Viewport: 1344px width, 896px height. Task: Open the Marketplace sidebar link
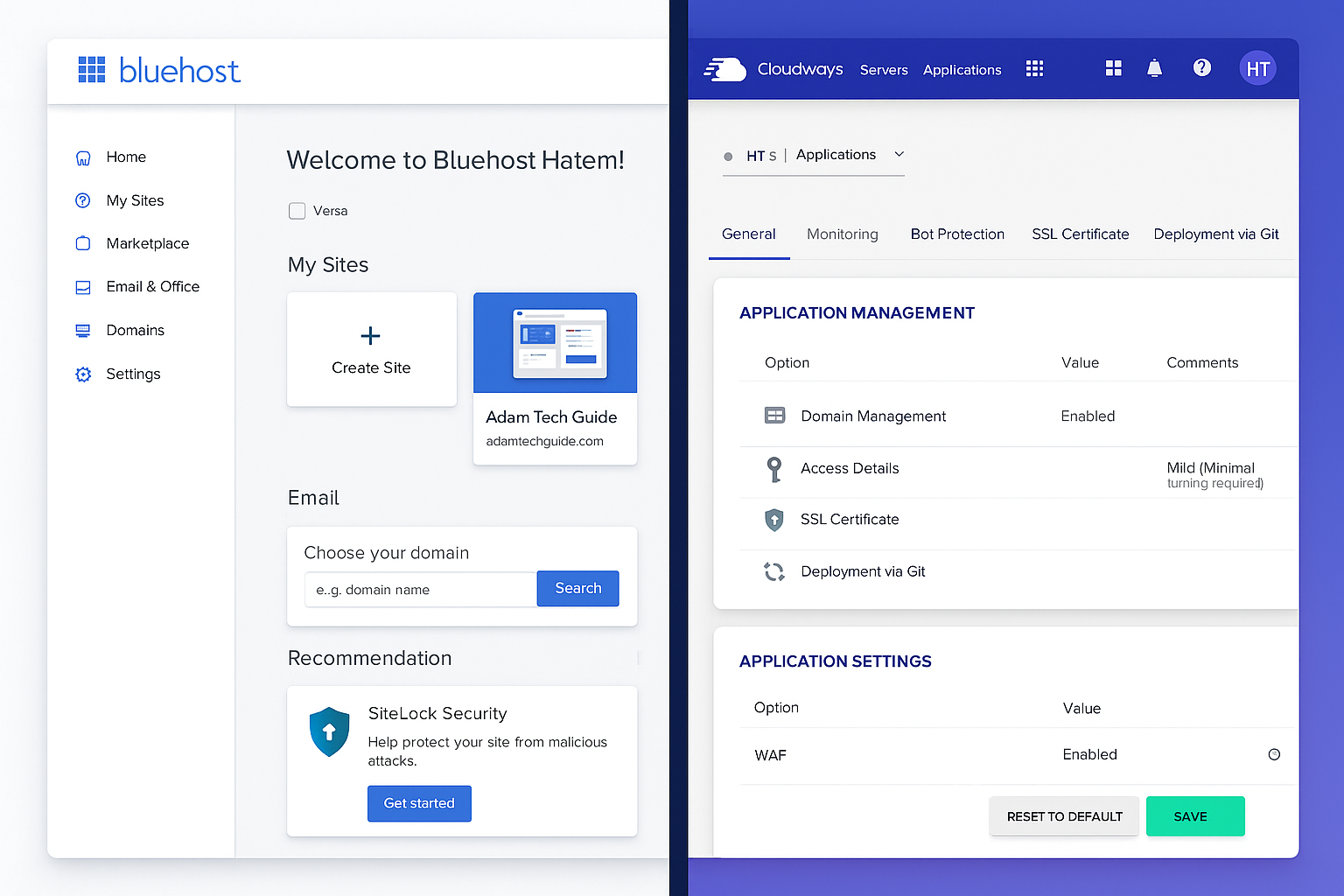pos(147,243)
